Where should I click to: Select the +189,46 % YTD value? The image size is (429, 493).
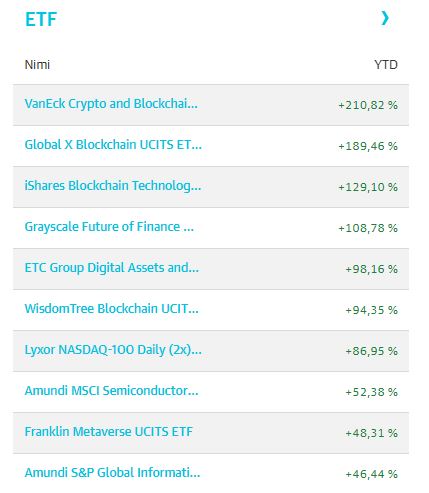368,146
